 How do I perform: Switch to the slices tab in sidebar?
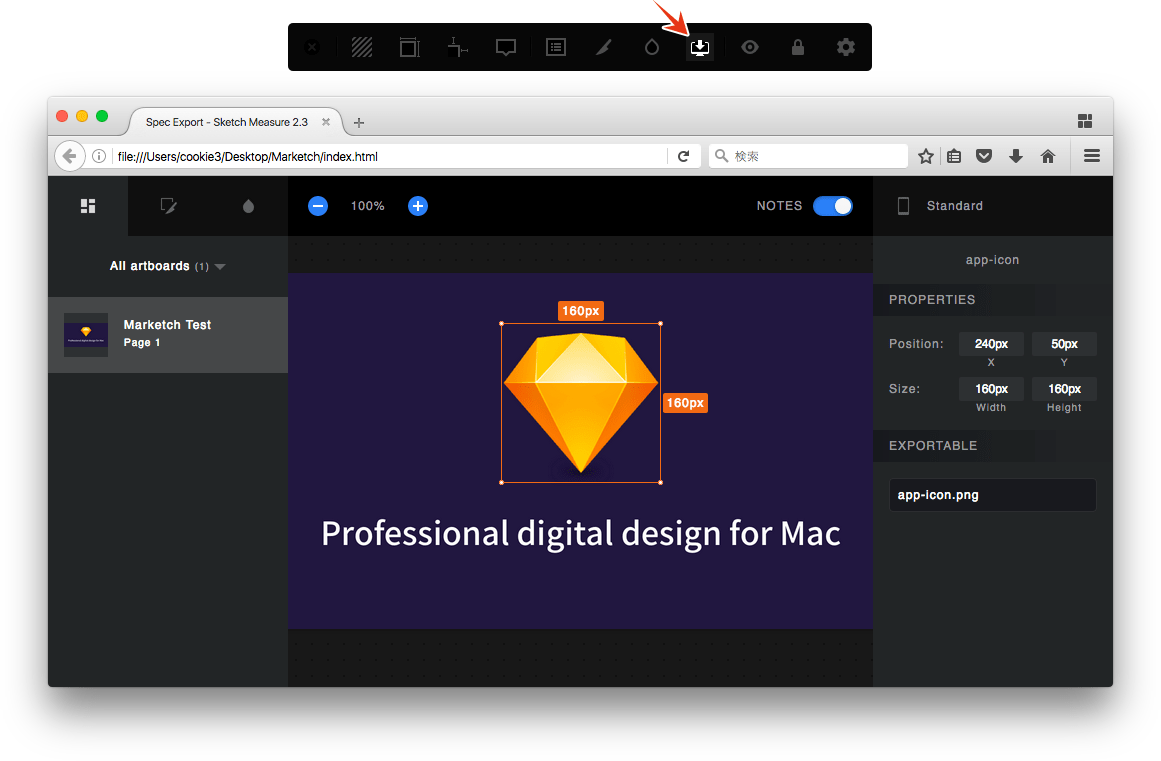point(169,206)
